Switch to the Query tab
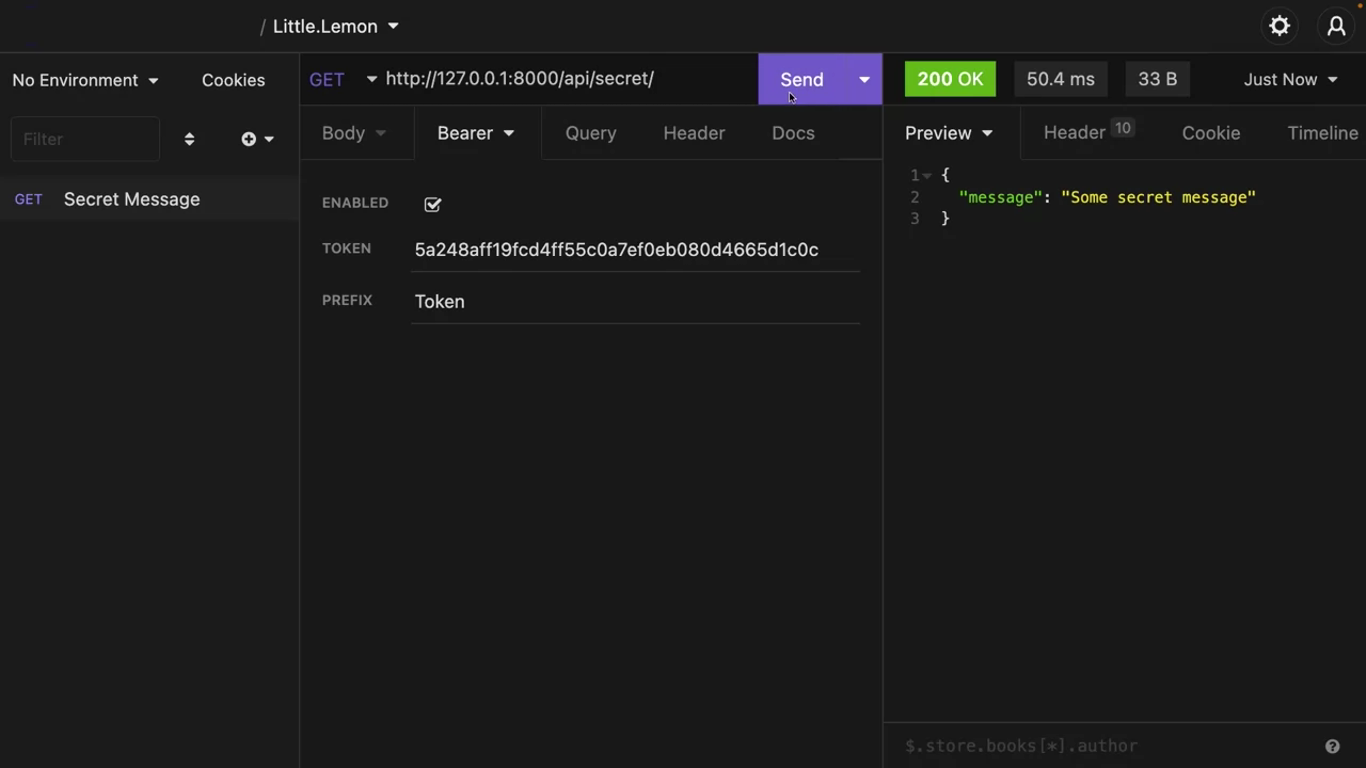 click(x=590, y=133)
